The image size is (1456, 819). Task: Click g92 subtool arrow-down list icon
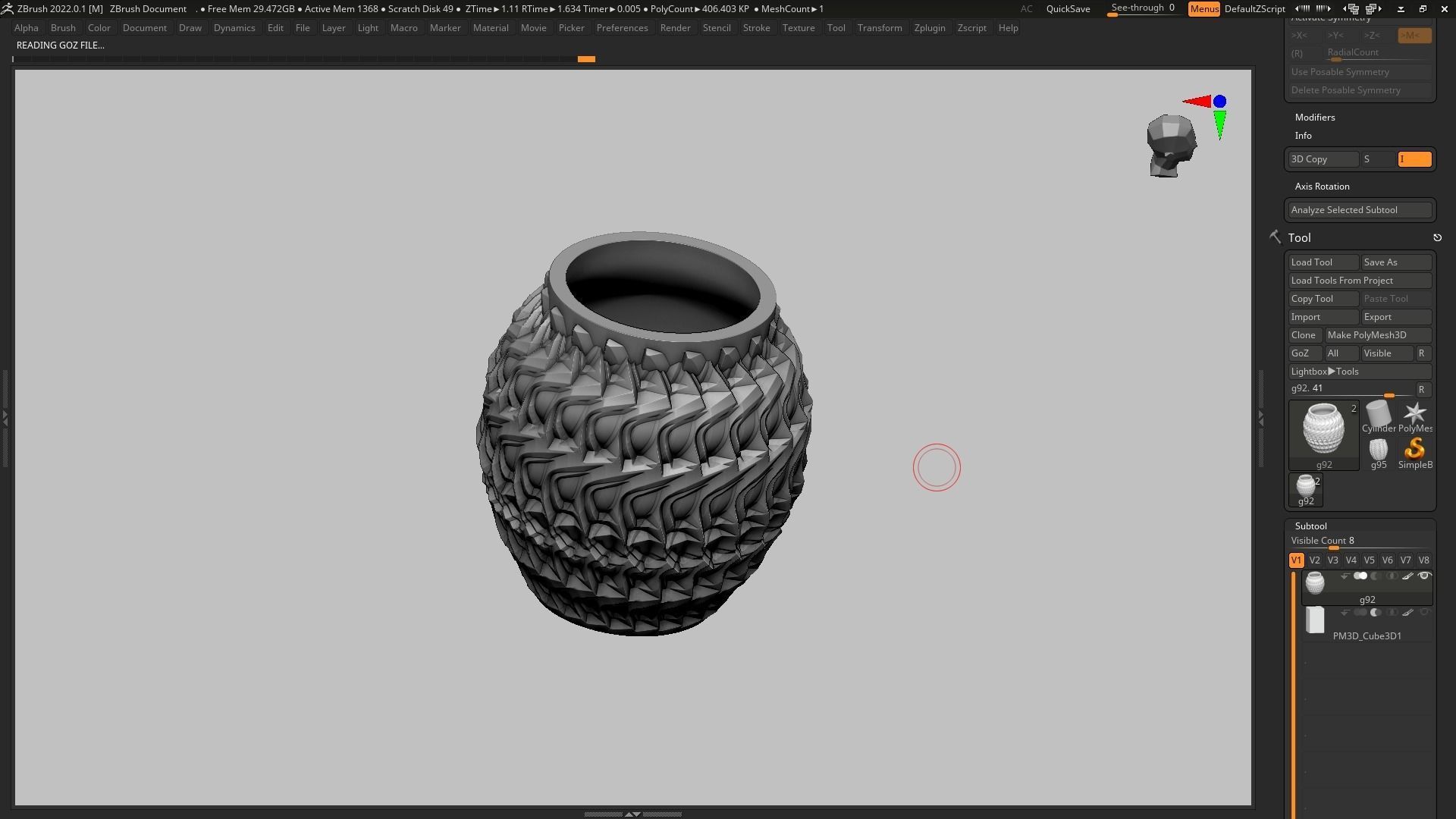(x=1345, y=576)
